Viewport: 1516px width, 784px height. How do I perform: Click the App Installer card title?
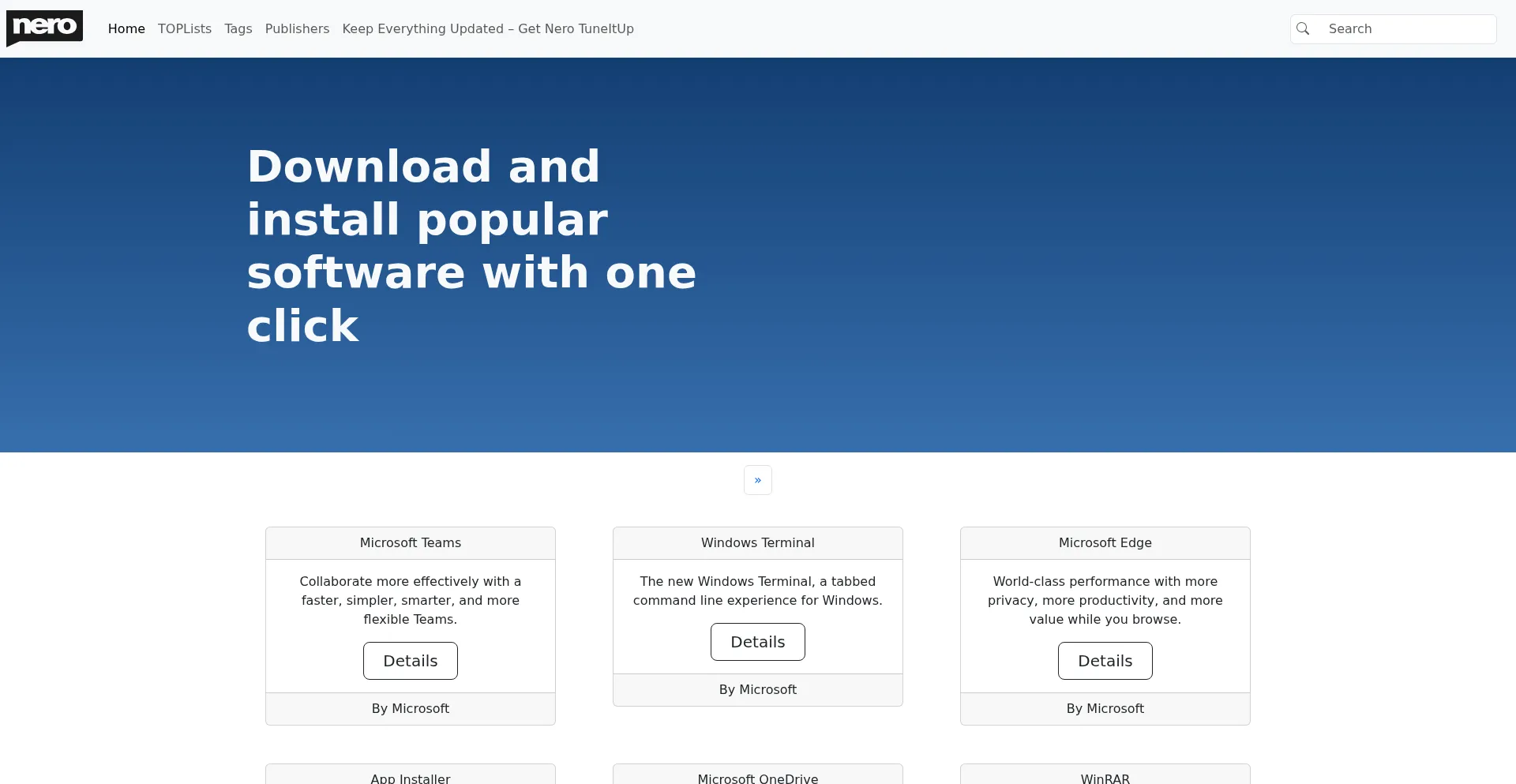(x=411, y=778)
